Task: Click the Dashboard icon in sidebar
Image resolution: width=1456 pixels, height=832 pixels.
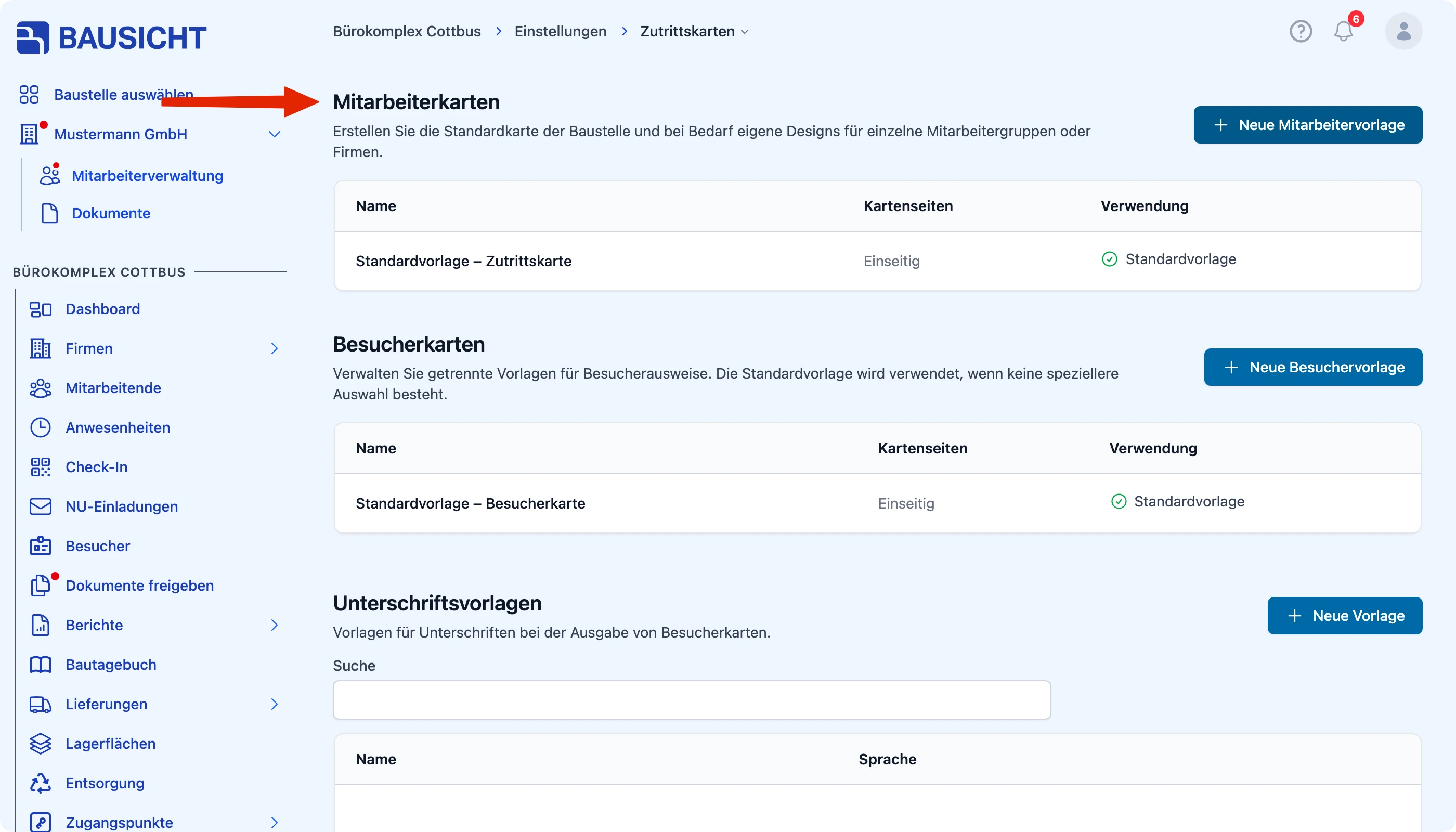Action: 40,309
